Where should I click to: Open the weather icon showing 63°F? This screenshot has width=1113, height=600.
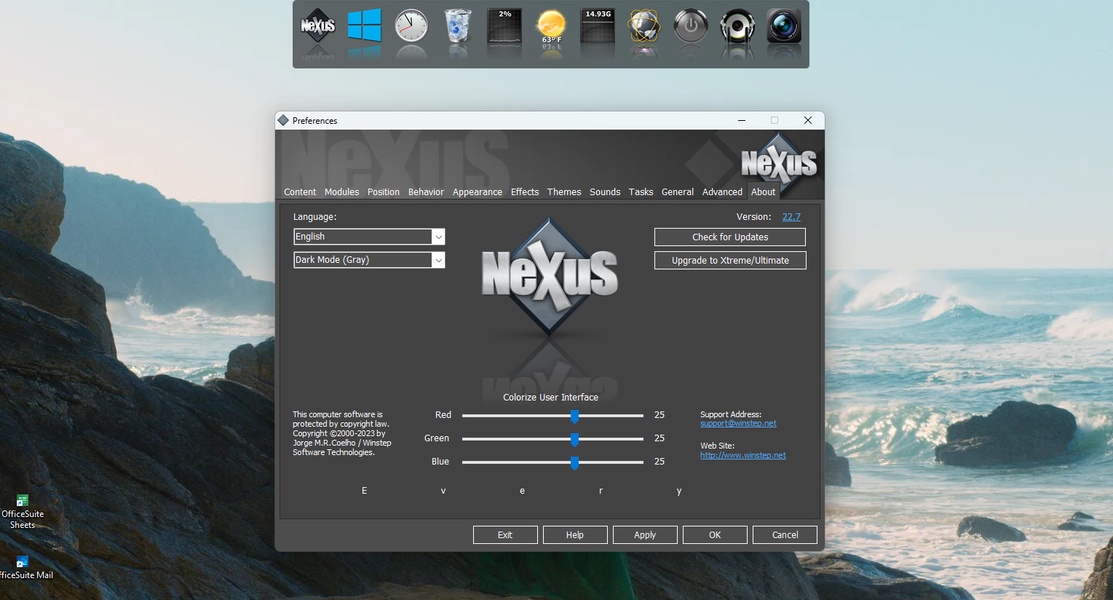pos(551,27)
